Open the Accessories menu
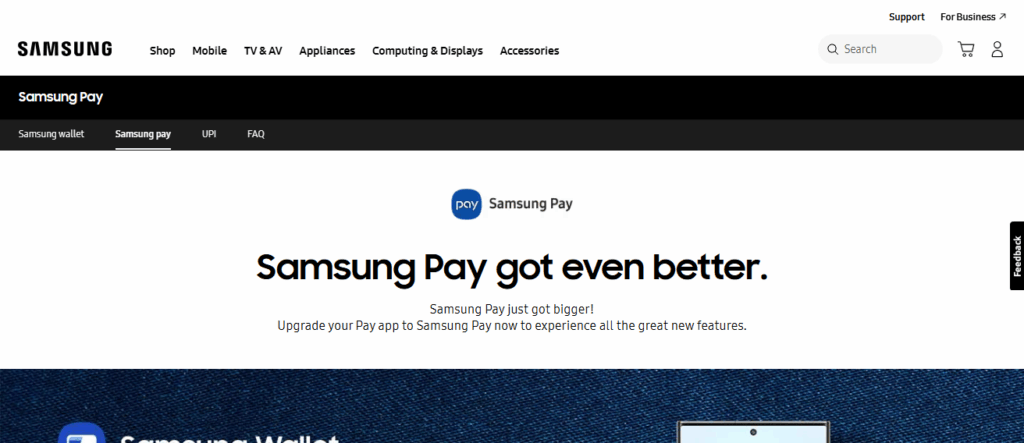 pyautogui.click(x=530, y=50)
